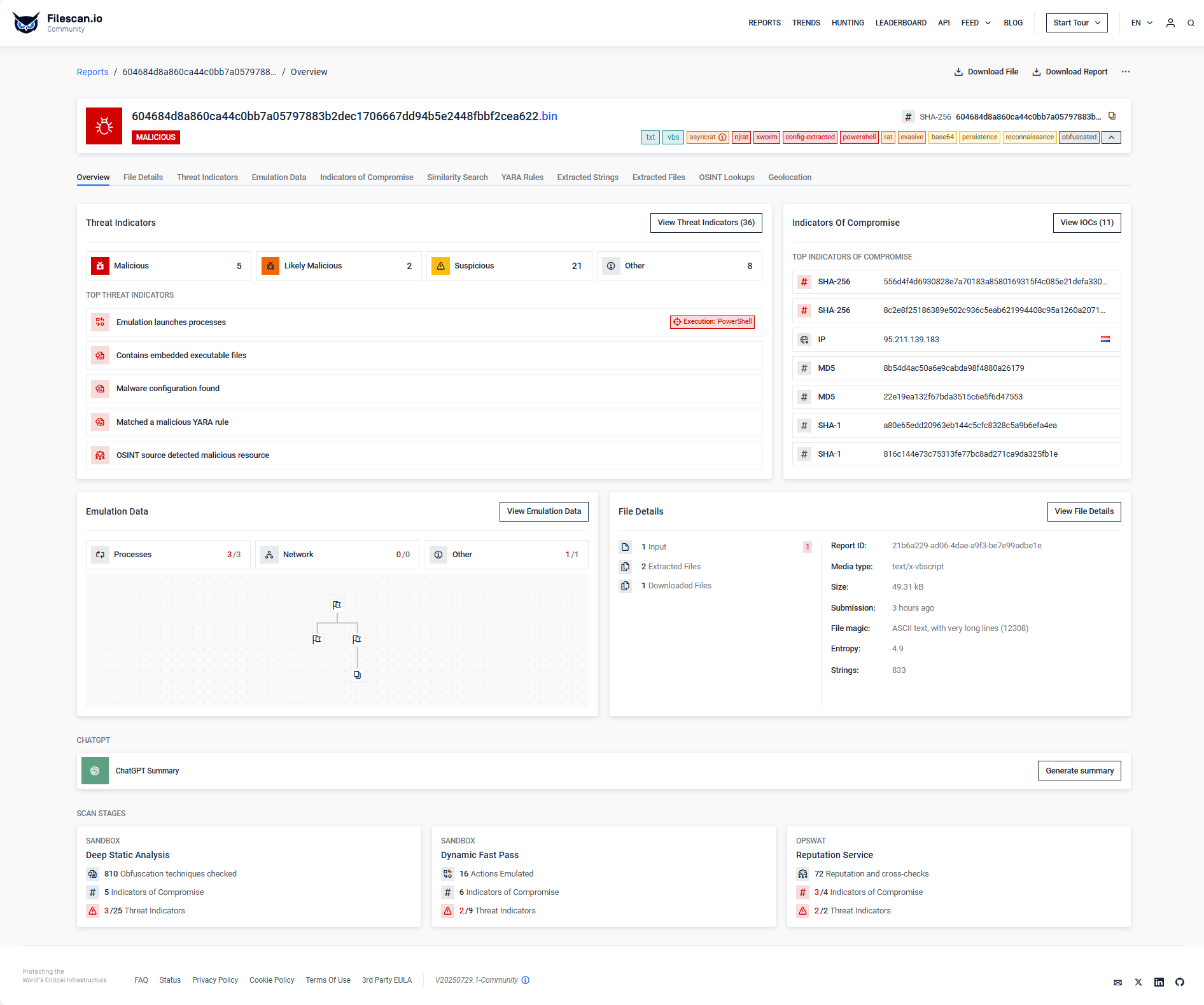Viewport: 1204px width, 1005px height.
Task: Open the EN language dropdown
Action: click(x=1142, y=23)
